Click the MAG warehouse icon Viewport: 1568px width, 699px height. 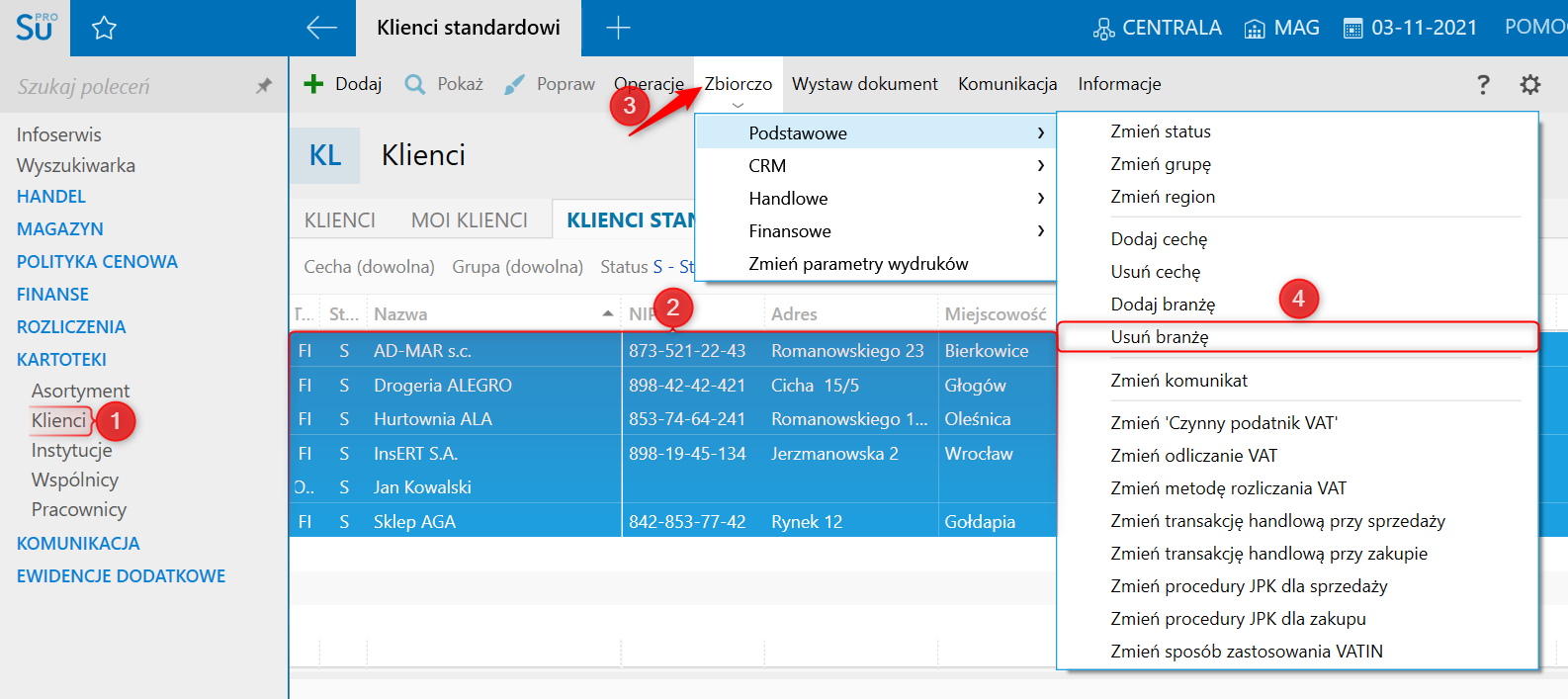(1255, 29)
